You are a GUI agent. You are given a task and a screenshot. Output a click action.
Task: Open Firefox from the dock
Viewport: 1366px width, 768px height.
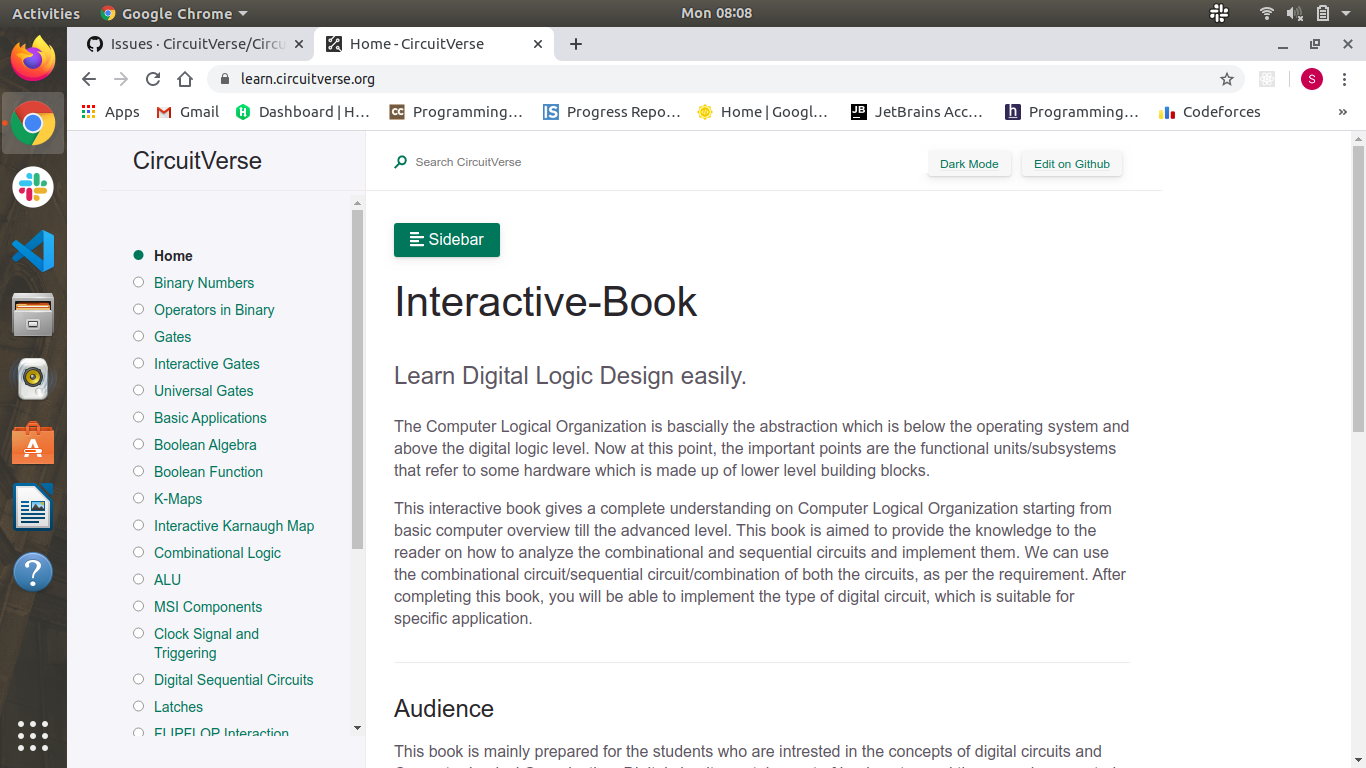33,59
